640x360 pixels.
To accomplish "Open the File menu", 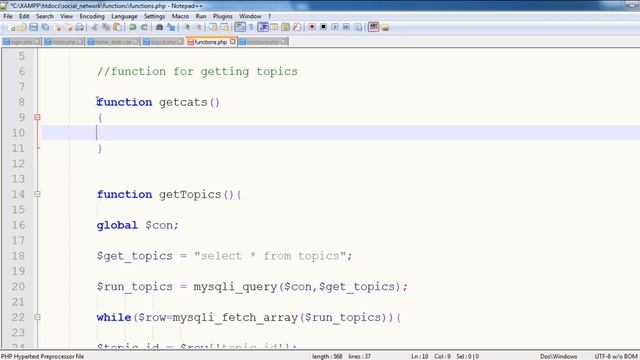I will pos(8,16).
